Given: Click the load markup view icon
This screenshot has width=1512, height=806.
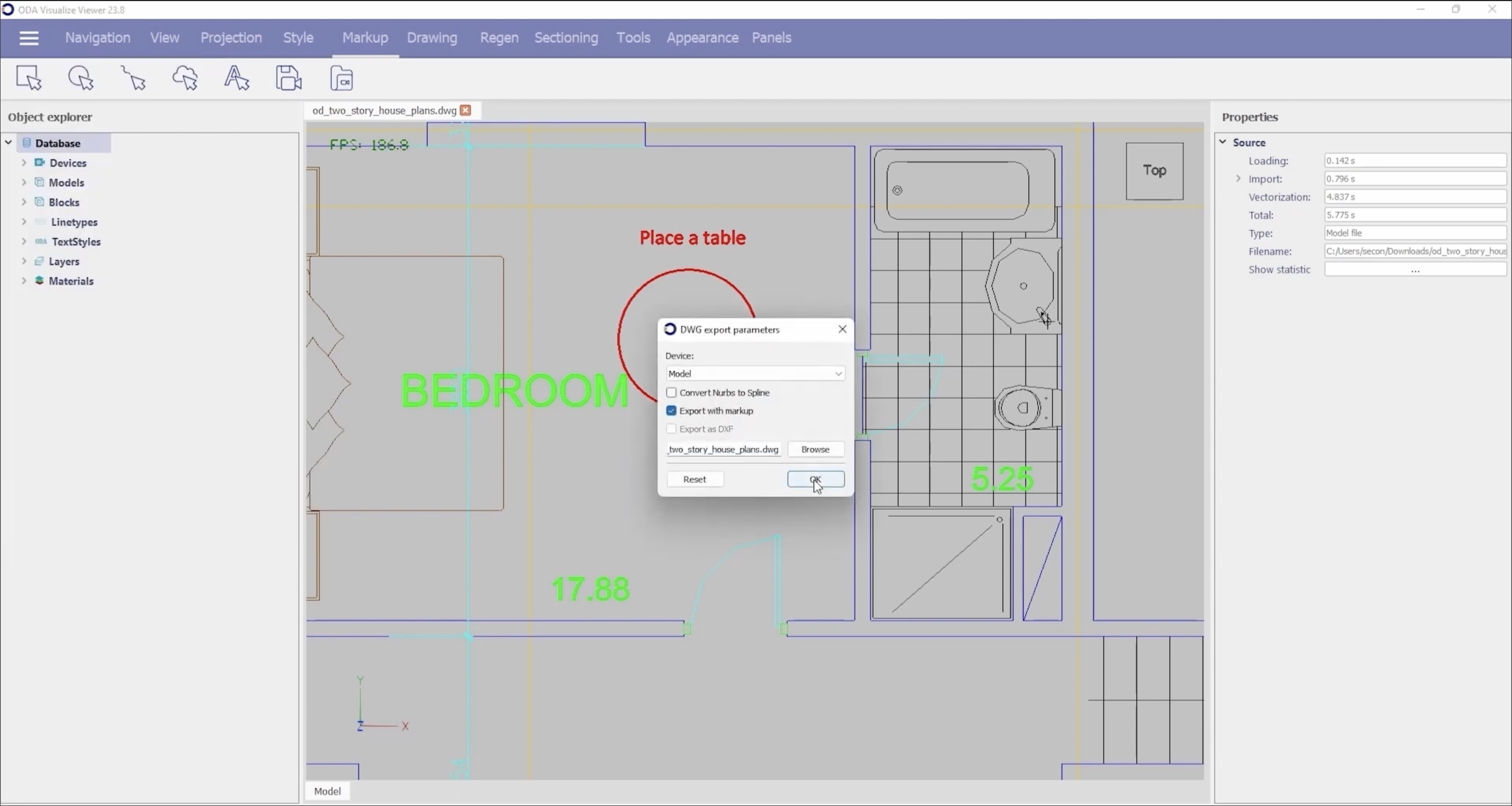Looking at the screenshot, I should point(342,78).
